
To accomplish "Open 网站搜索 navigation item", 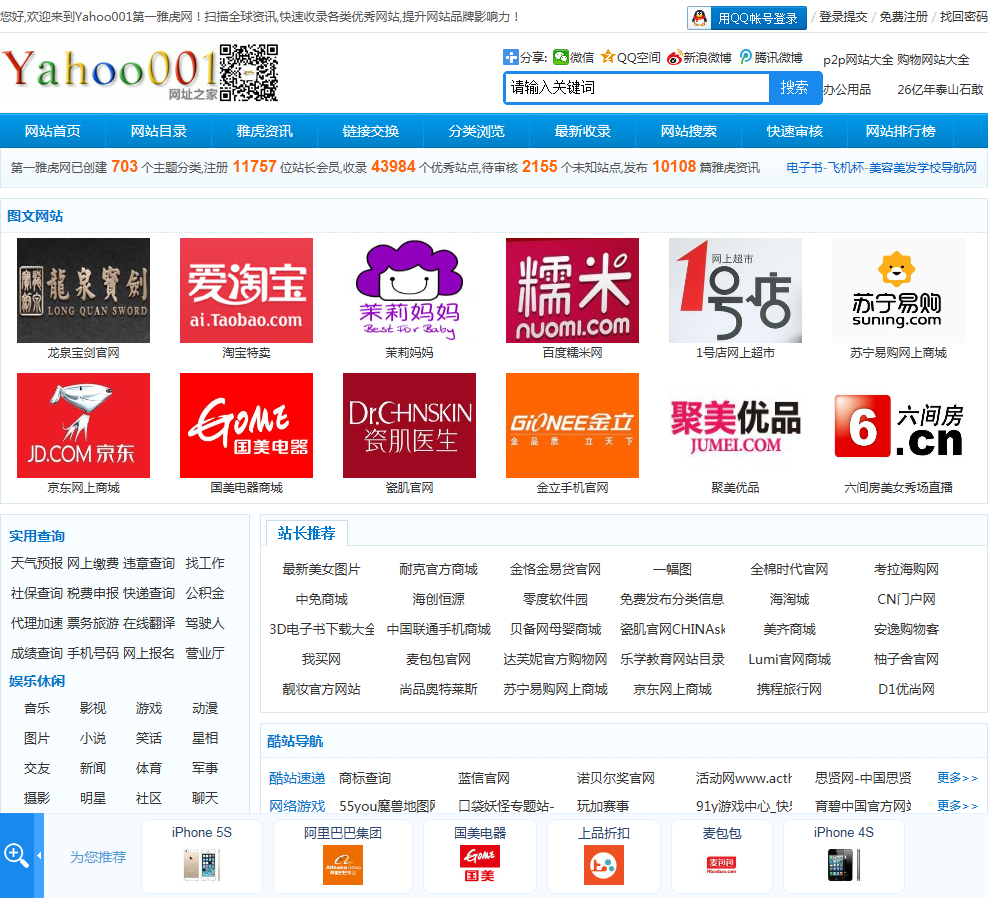I will click(689, 131).
